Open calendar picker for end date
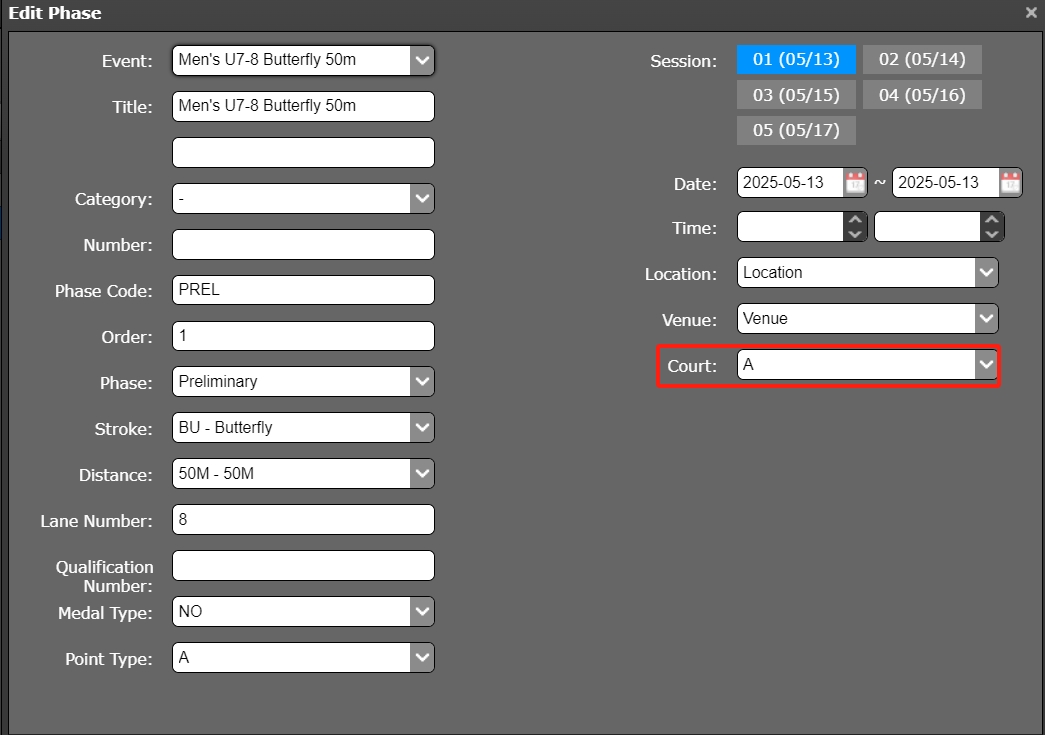This screenshot has height=735, width=1045. 1010,183
